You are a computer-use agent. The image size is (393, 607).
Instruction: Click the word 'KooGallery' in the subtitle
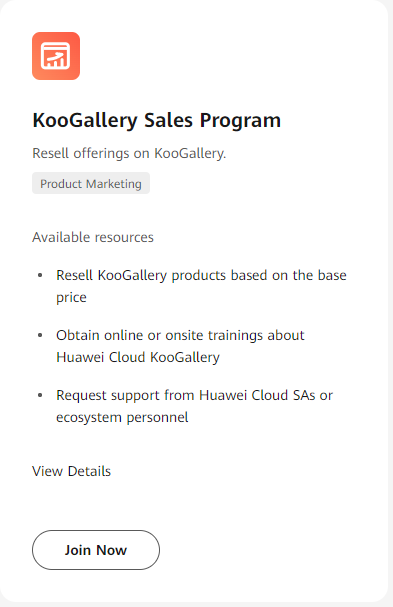(x=190, y=154)
